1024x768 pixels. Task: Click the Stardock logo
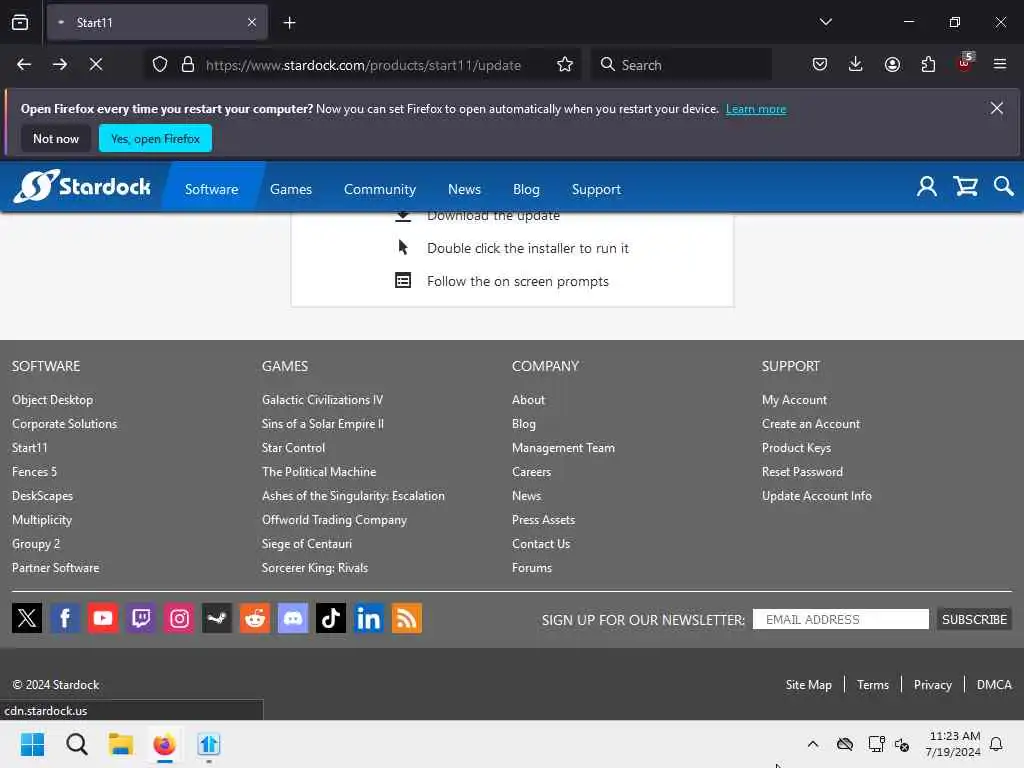(82, 186)
